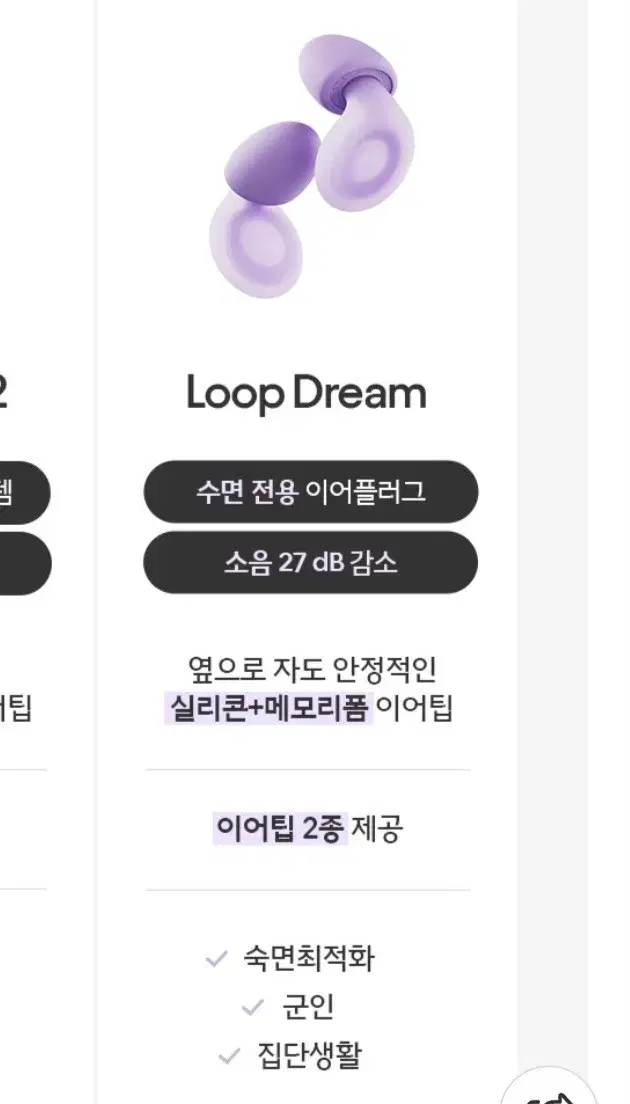
Task: Select the 소음 27 dB 감소 pill
Action: click(x=311, y=563)
